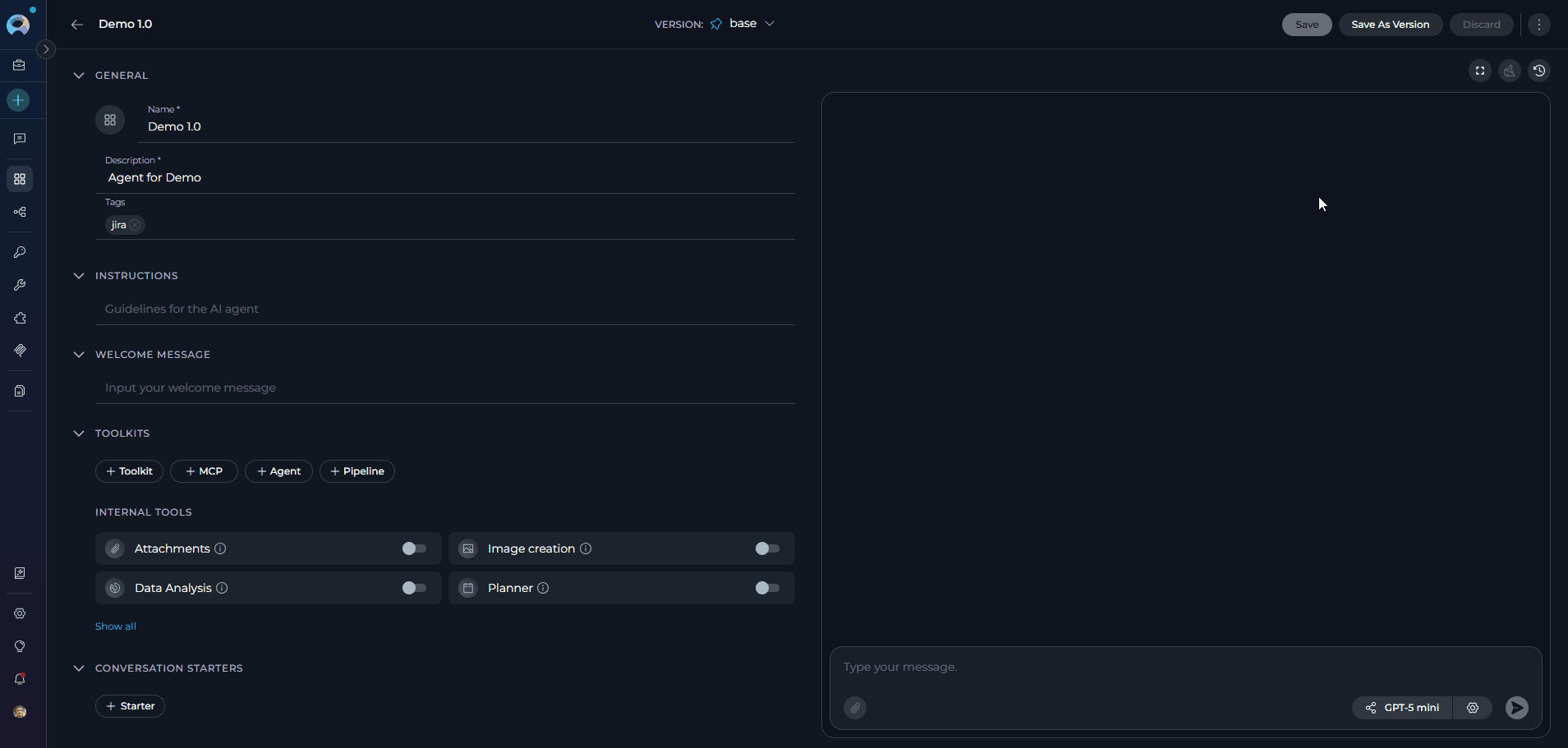Click the info icon next to Planner
This screenshot has height=748, width=1568.
[x=543, y=588]
